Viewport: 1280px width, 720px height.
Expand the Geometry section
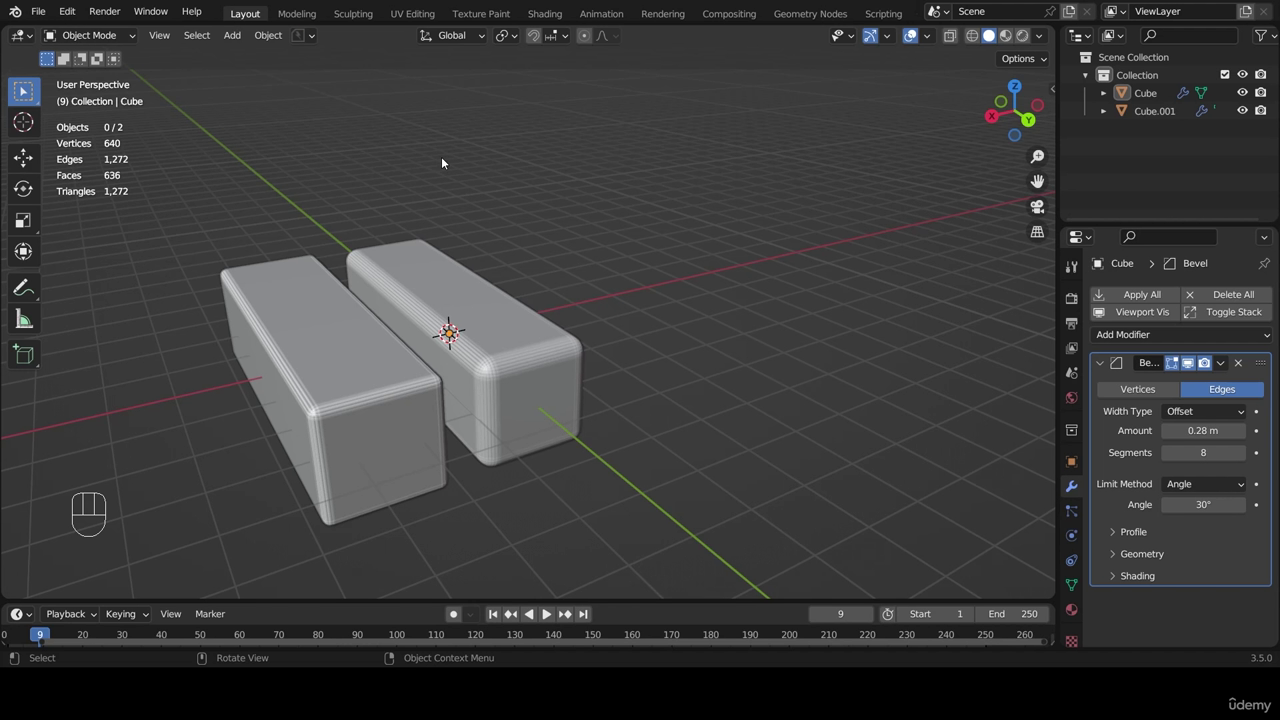point(1141,554)
